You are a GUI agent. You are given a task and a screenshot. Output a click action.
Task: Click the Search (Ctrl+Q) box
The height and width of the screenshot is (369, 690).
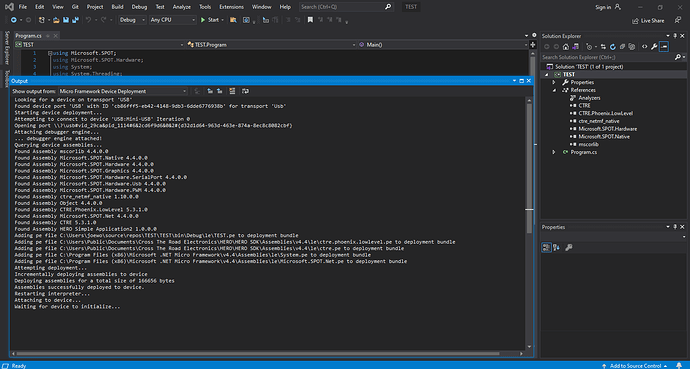coord(345,7)
